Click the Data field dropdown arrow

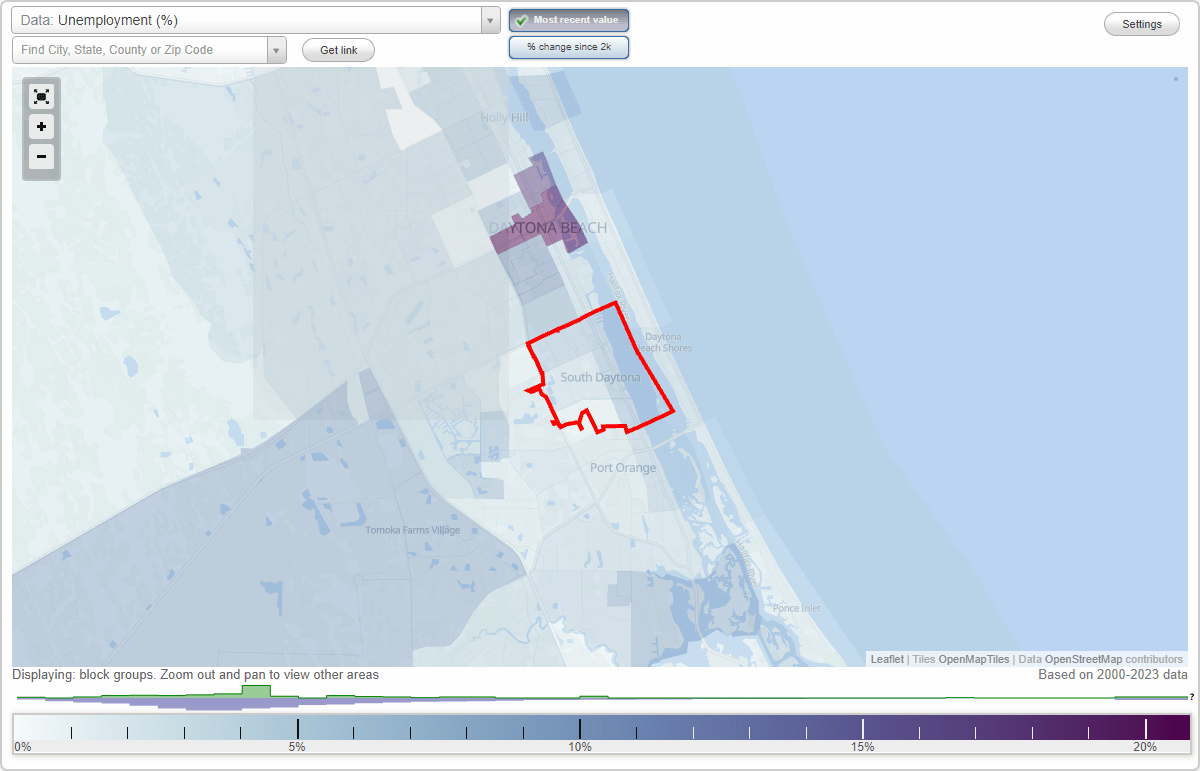[x=489, y=19]
